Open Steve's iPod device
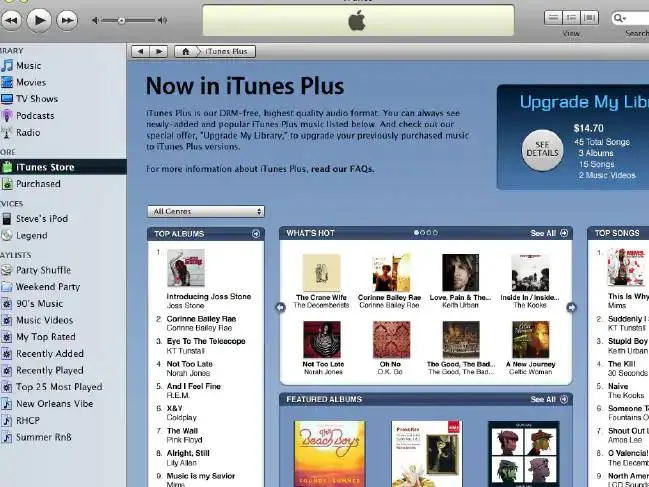The image size is (649, 487). coord(41,219)
